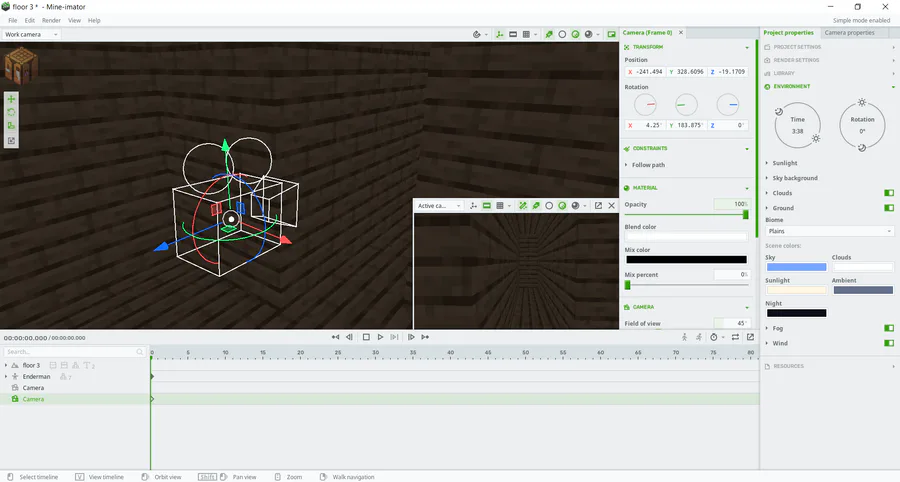The width and height of the screenshot is (900, 482).
Task: Jump to first frame in timeline
Action: [x=335, y=337]
